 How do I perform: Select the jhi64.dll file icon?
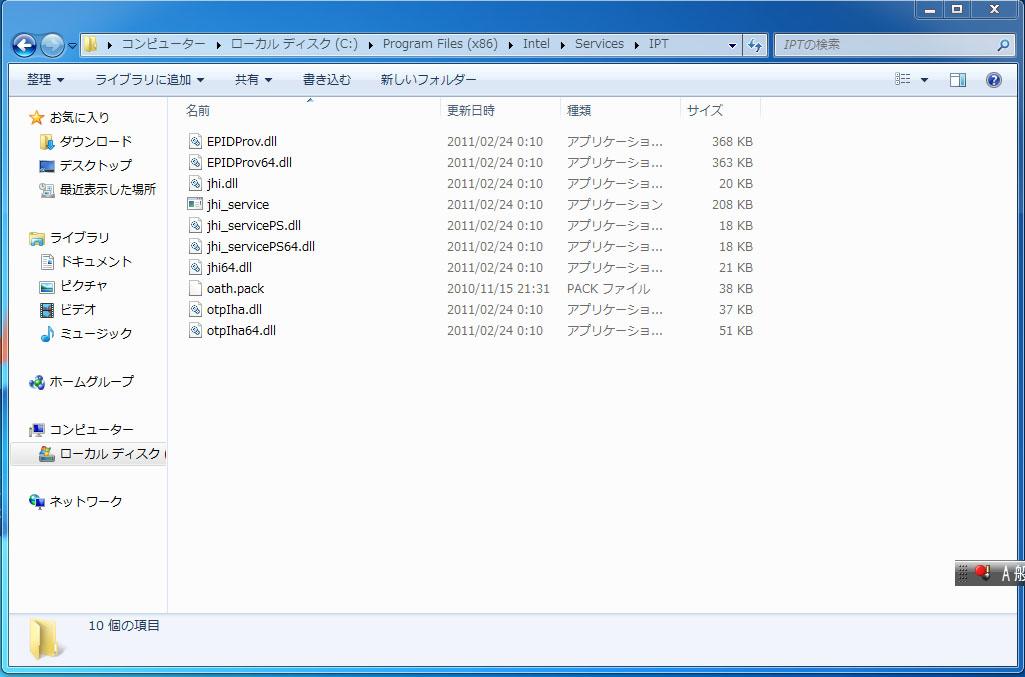[x=195, y=267]
